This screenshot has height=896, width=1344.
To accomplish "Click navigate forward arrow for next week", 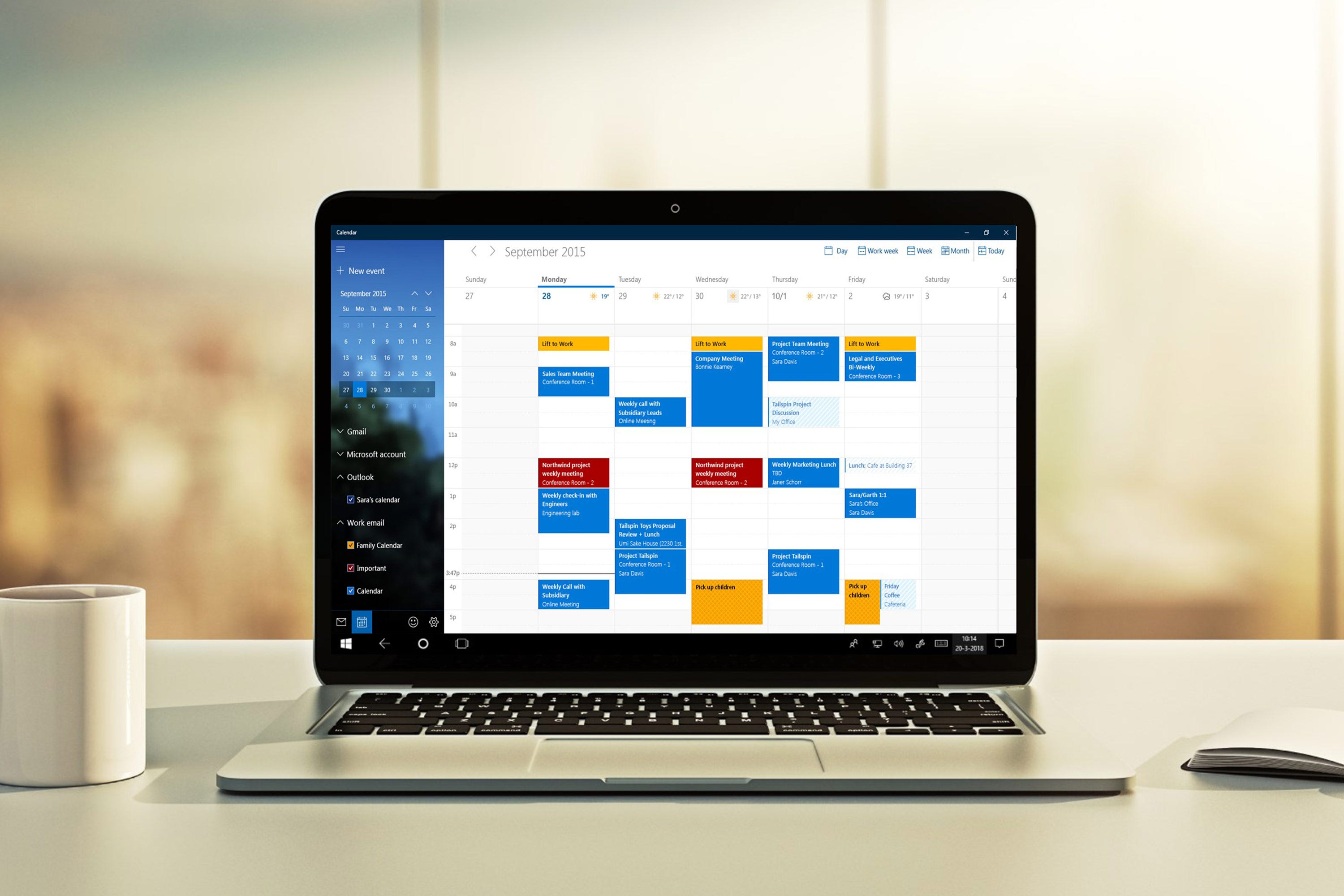I will coord(490,252).
